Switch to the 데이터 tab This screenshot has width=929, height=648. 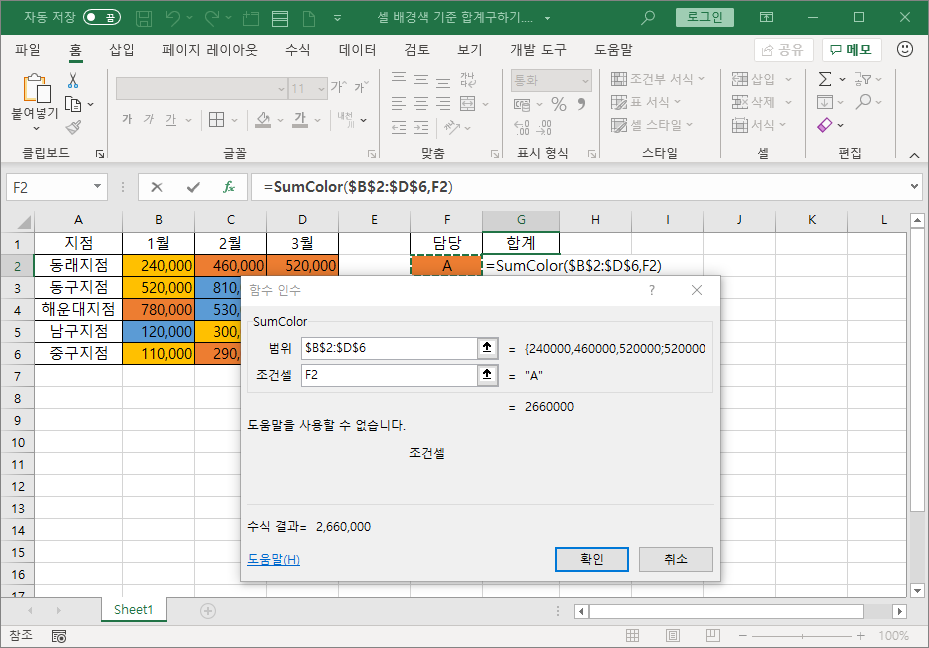[357, 50]
